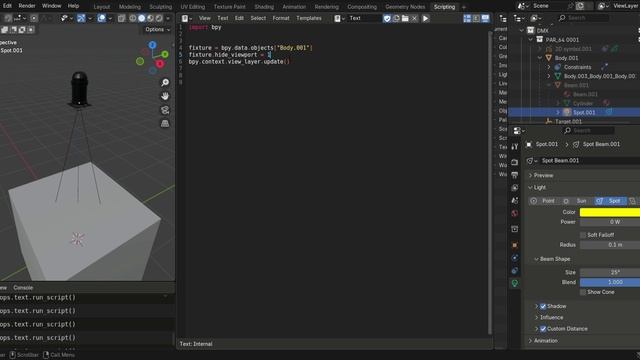Select solid viewport shading
The image size is (640, 360).
[142, 18]
